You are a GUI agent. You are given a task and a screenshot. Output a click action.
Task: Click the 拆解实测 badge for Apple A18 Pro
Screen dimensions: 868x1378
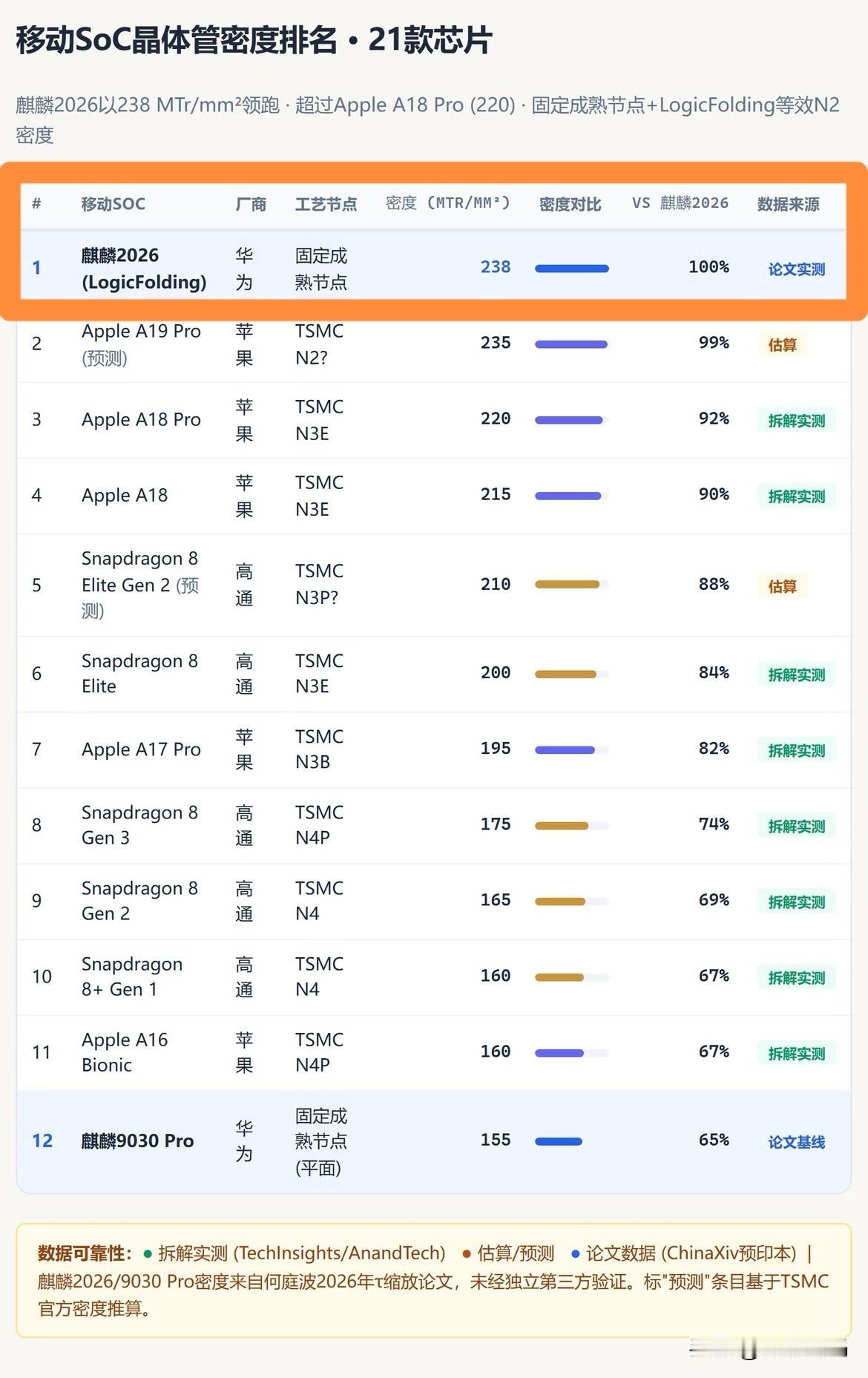pyautogui.click(x=796, y=421)
